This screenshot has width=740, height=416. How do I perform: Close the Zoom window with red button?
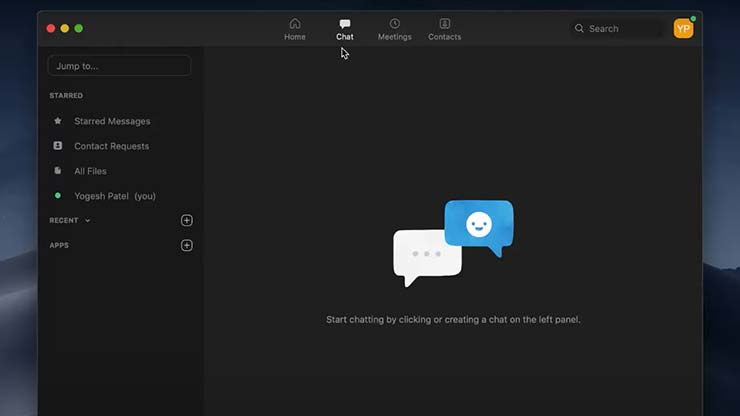click(51, 28)
